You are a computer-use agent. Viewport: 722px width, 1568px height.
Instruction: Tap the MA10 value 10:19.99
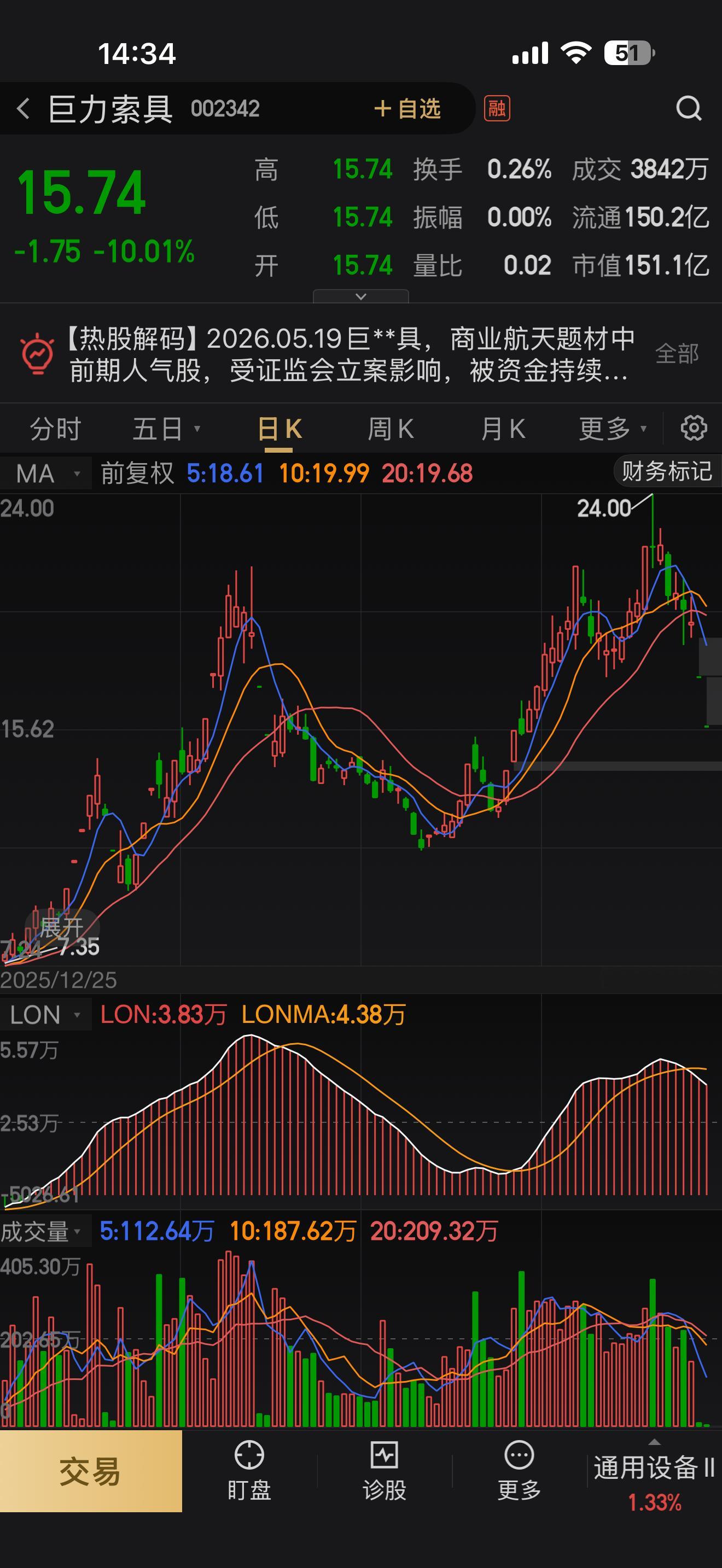pos(324,473)
